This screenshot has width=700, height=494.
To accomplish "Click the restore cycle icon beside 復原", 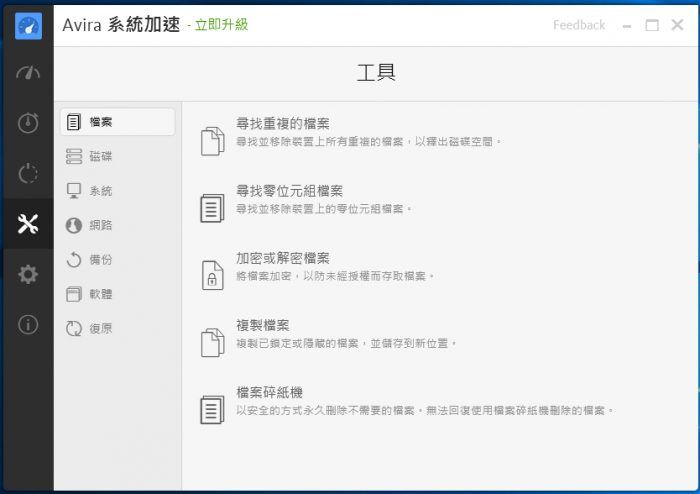I will click(x=74, y=329).
